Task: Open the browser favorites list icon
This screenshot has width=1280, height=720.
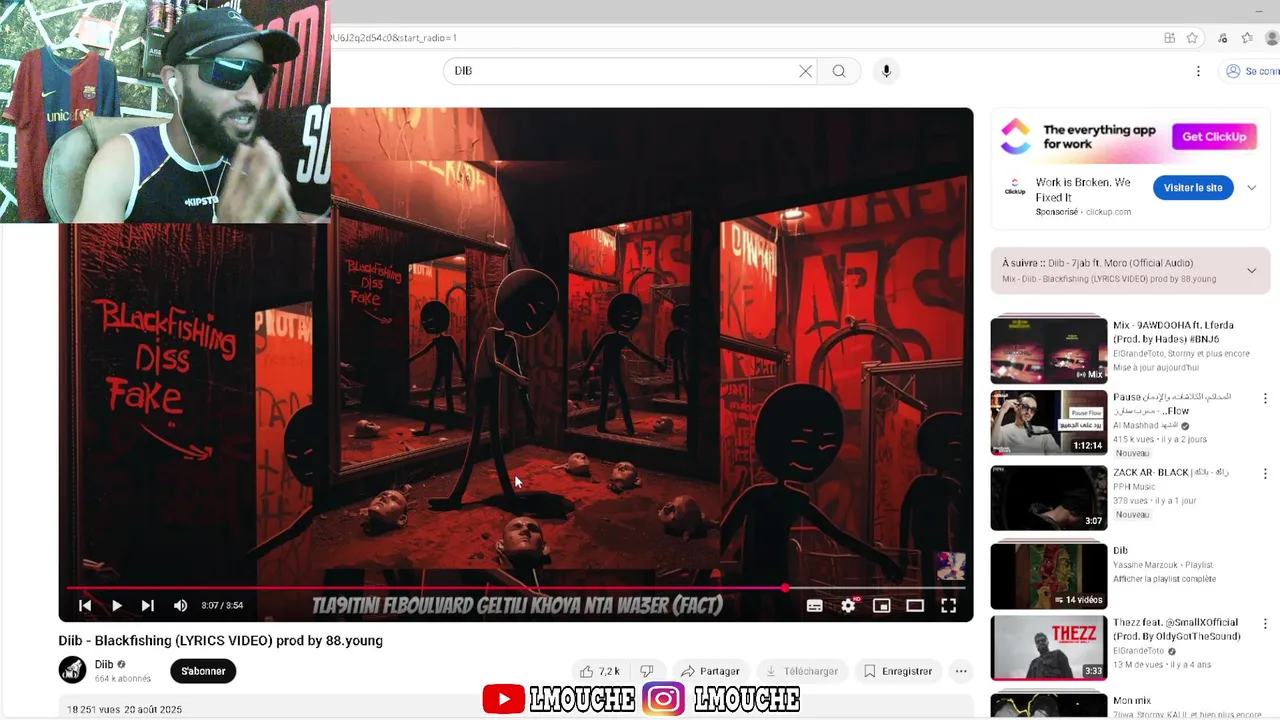Action: tap(1247, 38)
